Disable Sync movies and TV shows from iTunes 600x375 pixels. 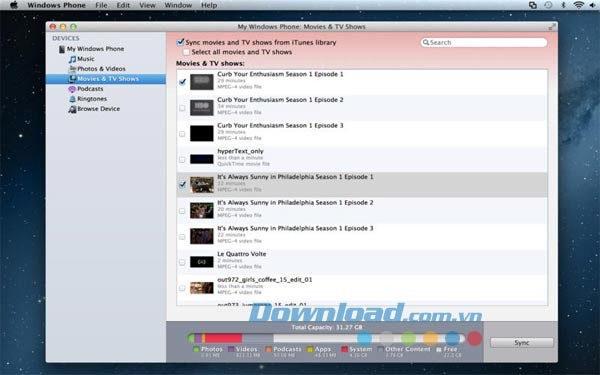(x=180, y=42)
